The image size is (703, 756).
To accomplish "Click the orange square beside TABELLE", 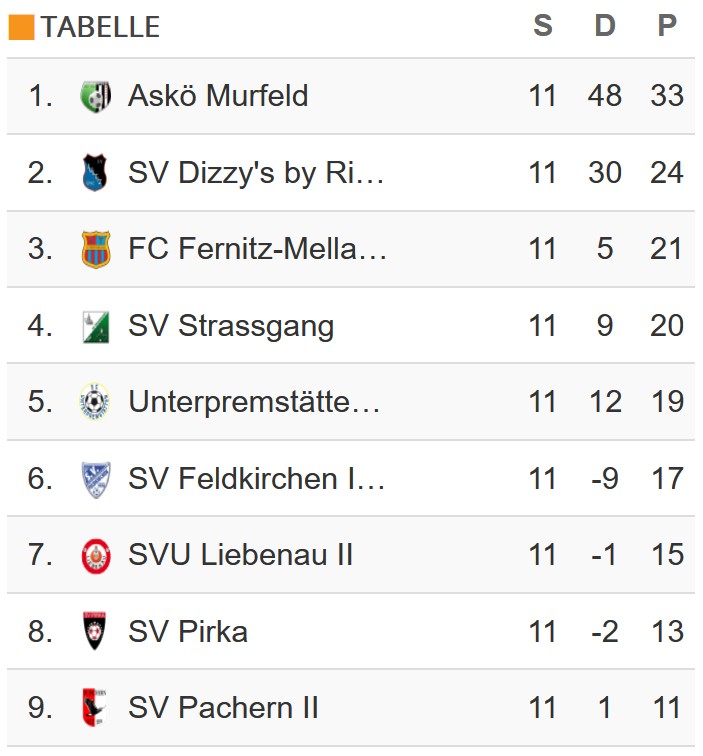I will [21, 27].
